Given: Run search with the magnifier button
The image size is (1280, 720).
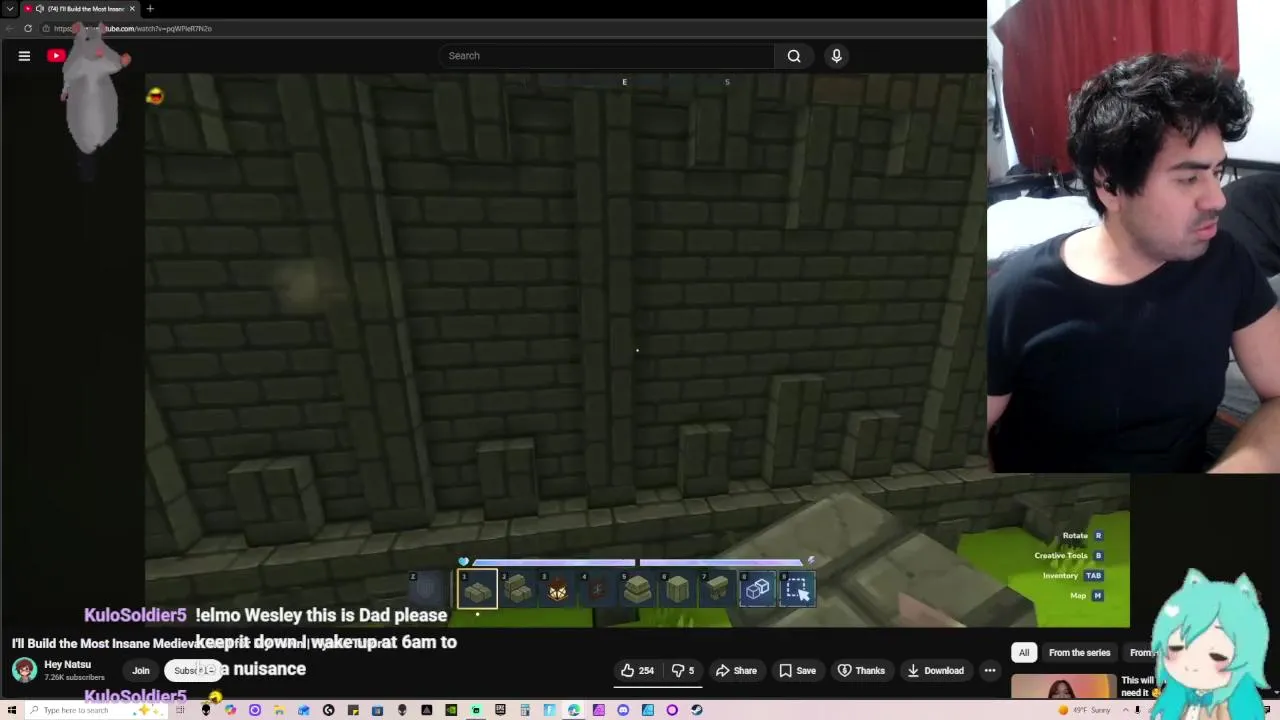Looking at the screenshot, I should point(794,56).
